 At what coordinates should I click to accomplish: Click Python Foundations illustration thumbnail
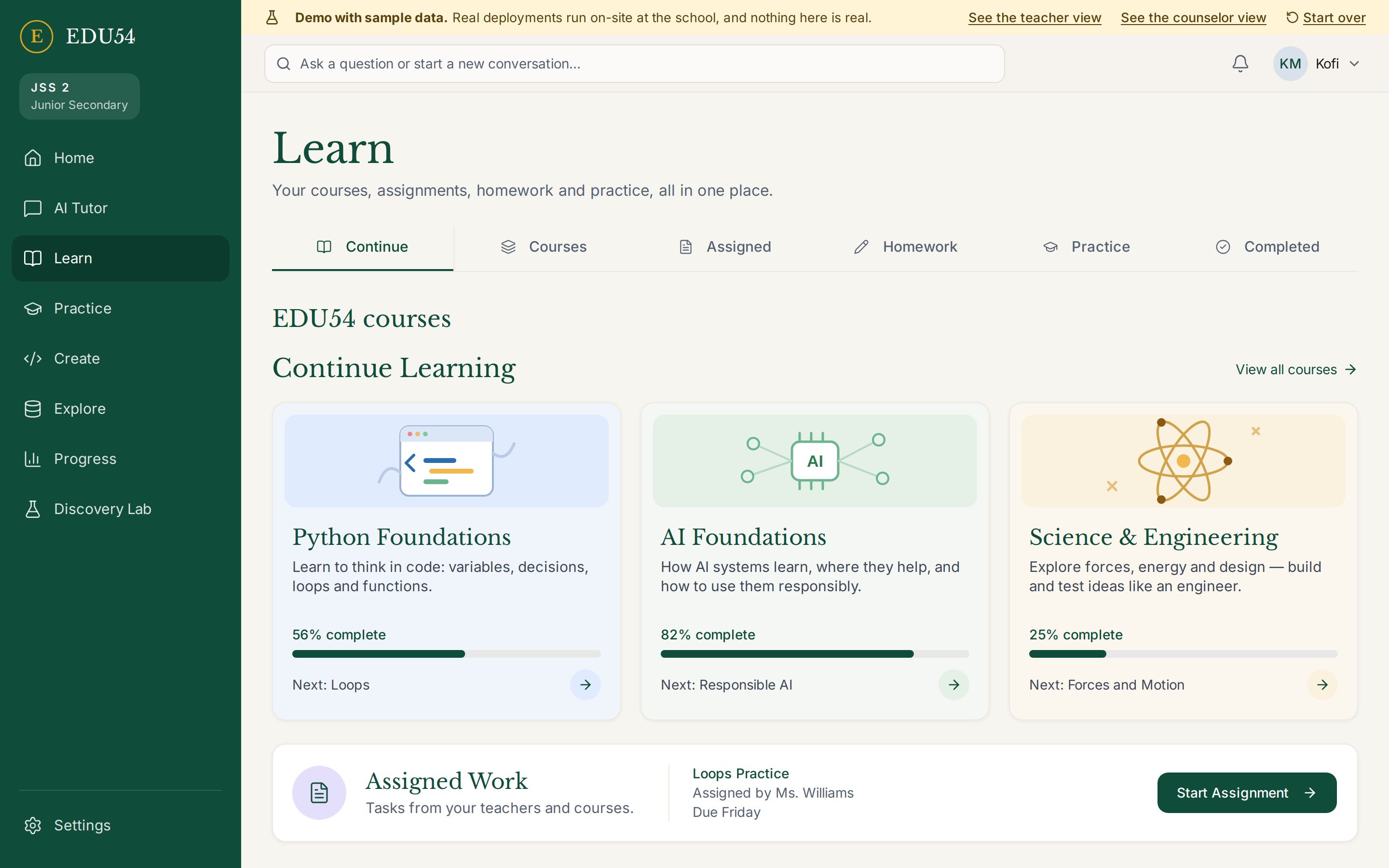[x=446, y=461]
